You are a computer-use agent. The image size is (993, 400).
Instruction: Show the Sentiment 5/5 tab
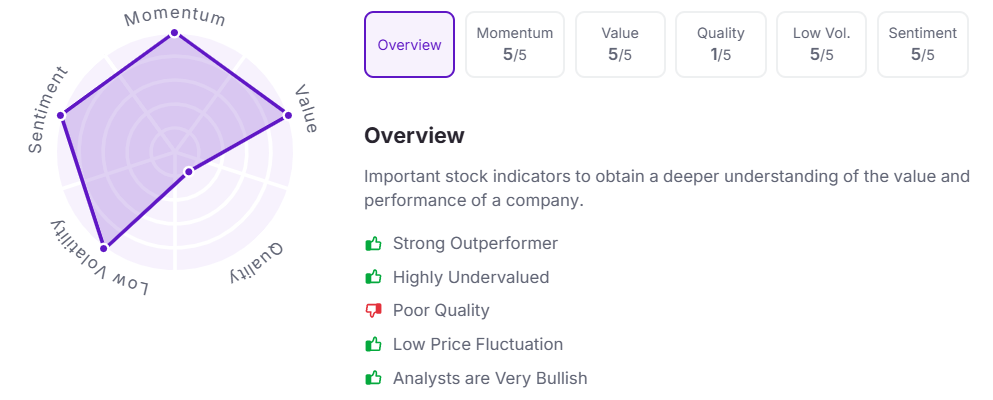(x=923, y=45)
